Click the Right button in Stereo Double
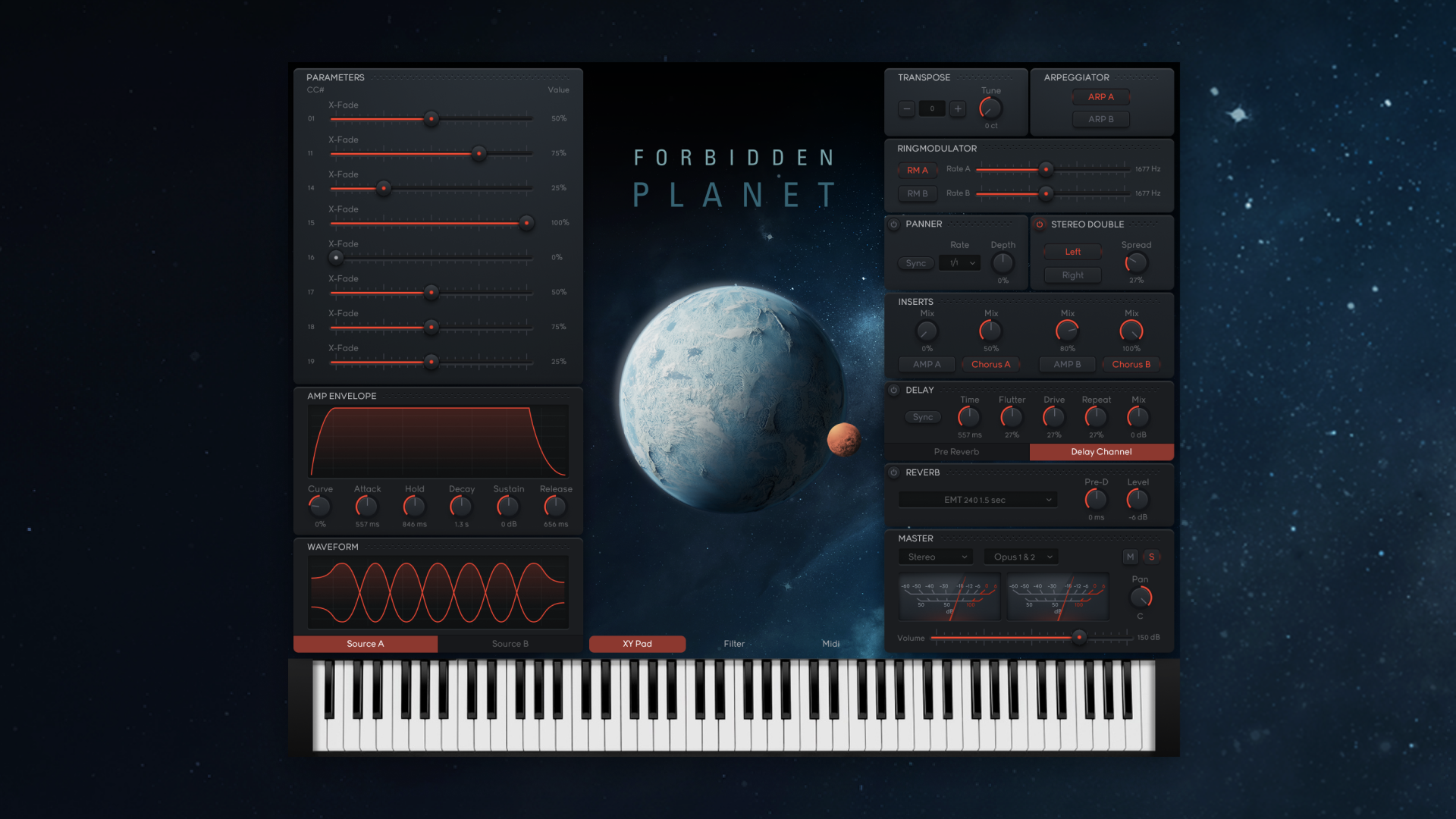 (1072, 275)
